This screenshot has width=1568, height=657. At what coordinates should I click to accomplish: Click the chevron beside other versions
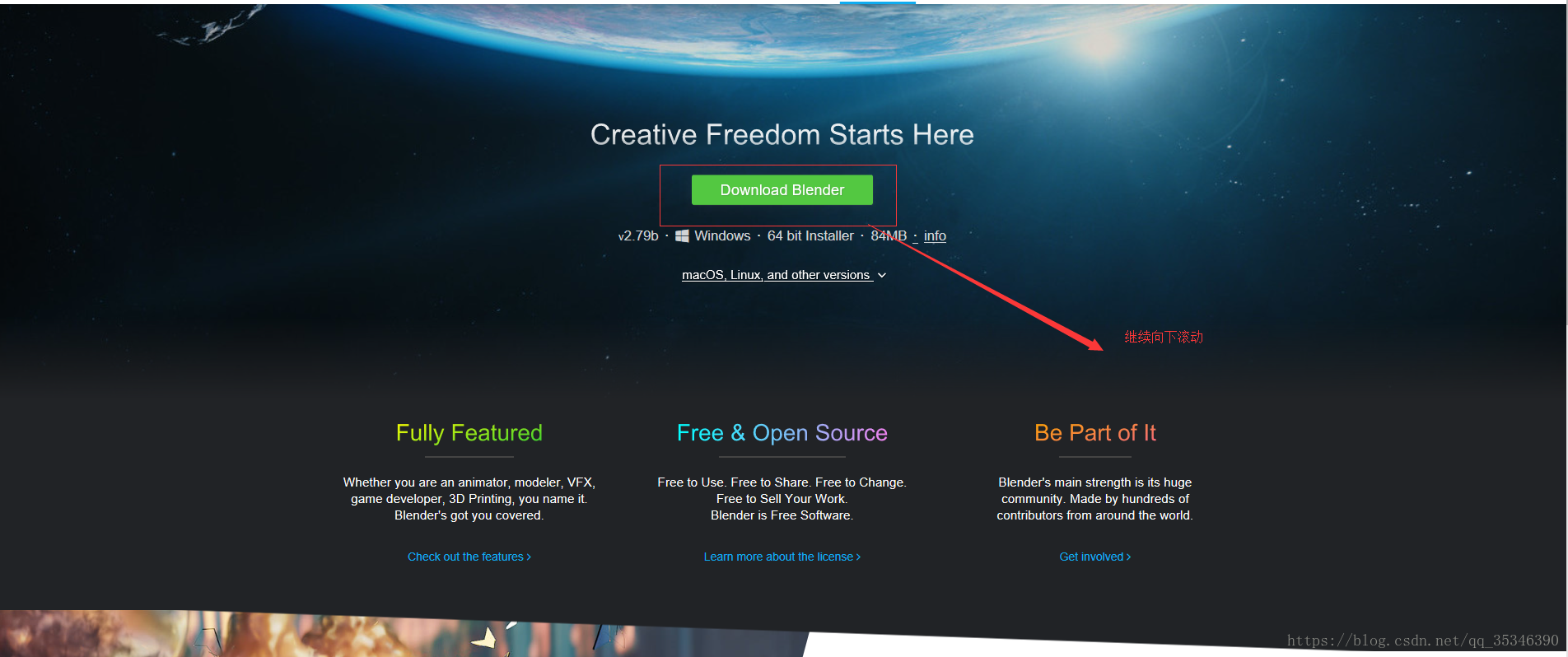point(882,275)
